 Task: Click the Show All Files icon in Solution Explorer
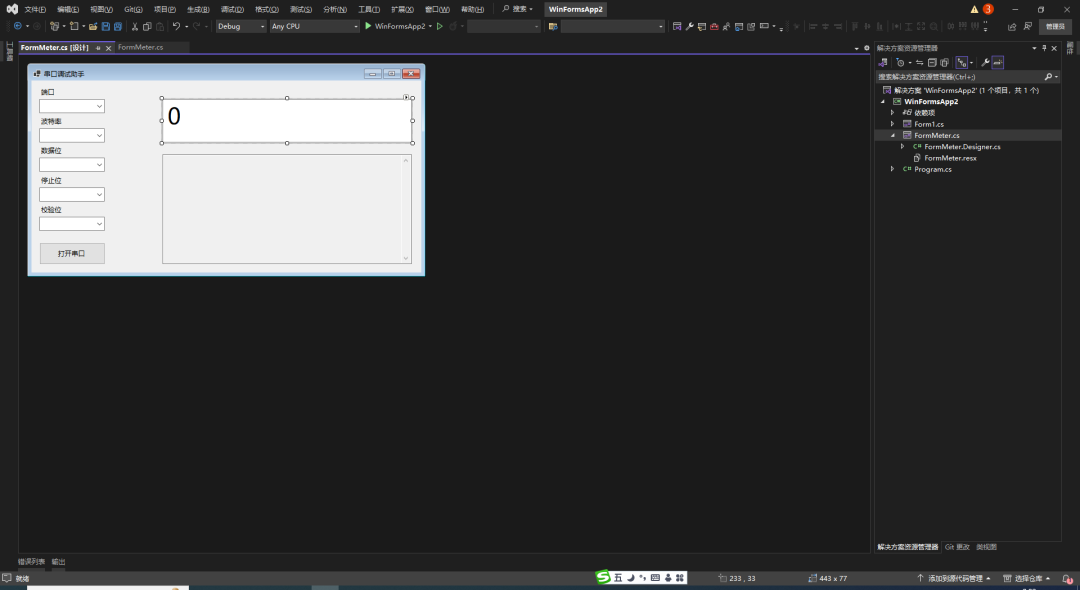coord(944,62)
